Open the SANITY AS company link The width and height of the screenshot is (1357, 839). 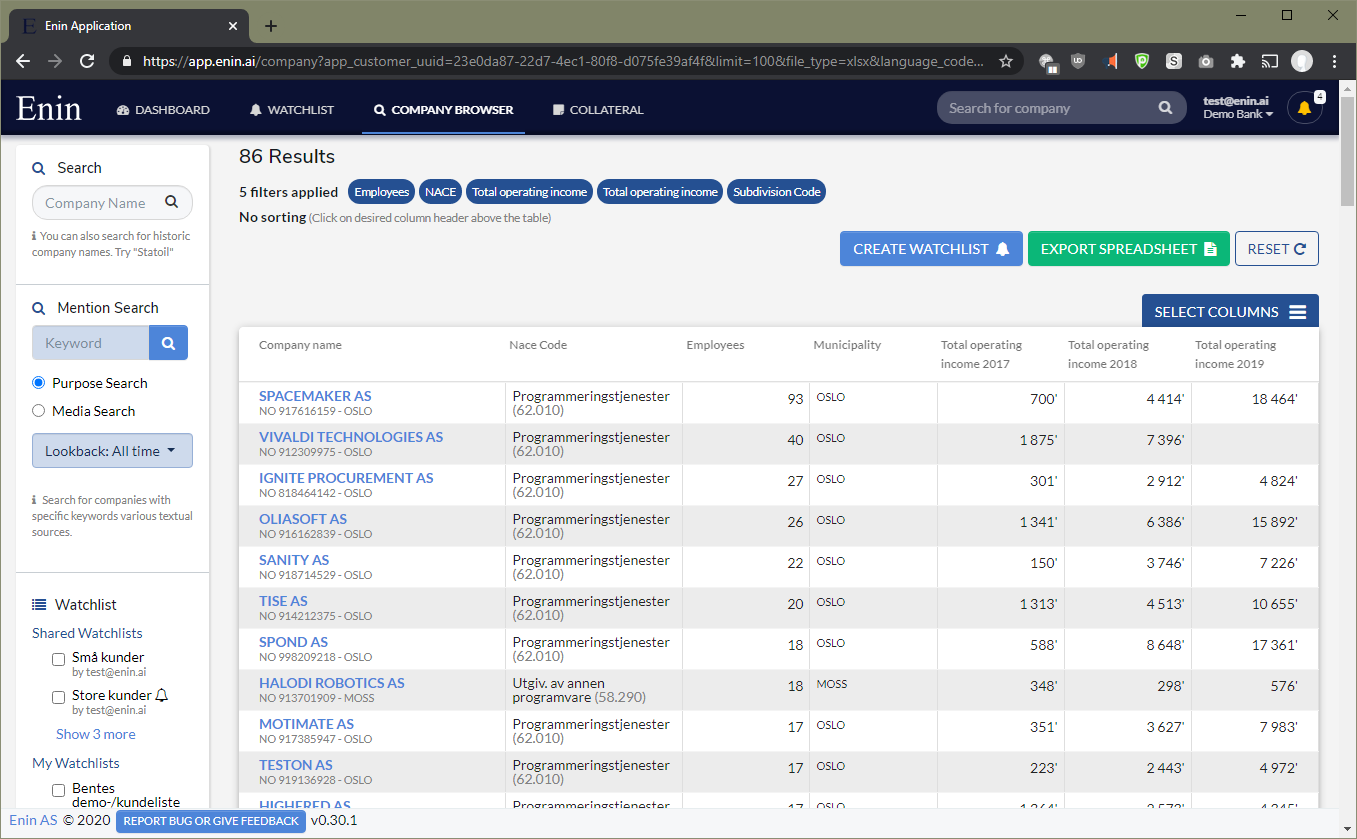294,560
